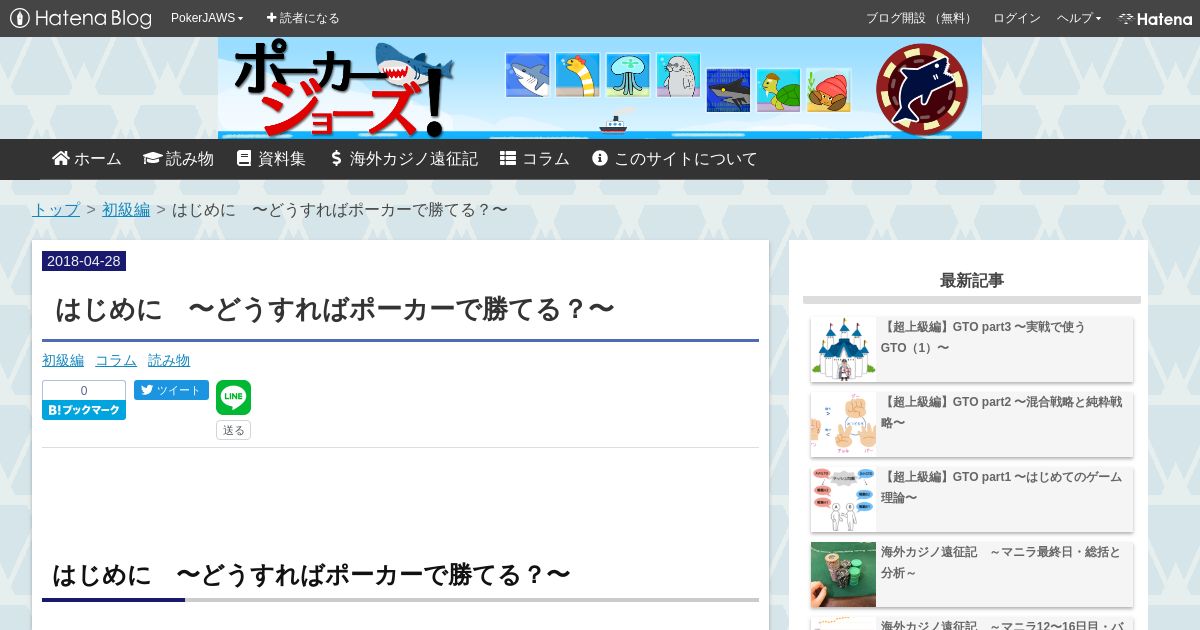Open GTO part3 実戦で使う article link
This screenshot has height=630, width=1200.
[x=983, y=337]
